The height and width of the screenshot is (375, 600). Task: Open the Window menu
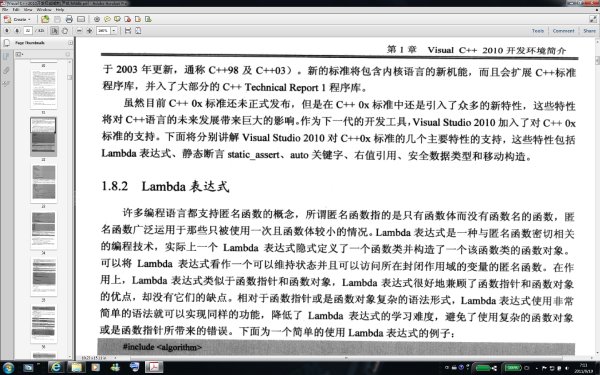[x=44, y=10]
